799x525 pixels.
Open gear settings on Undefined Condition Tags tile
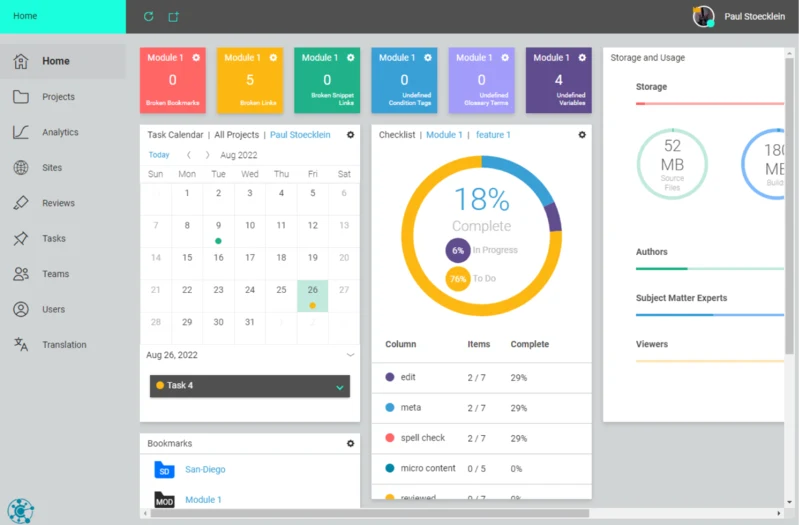tap(428, 58)
